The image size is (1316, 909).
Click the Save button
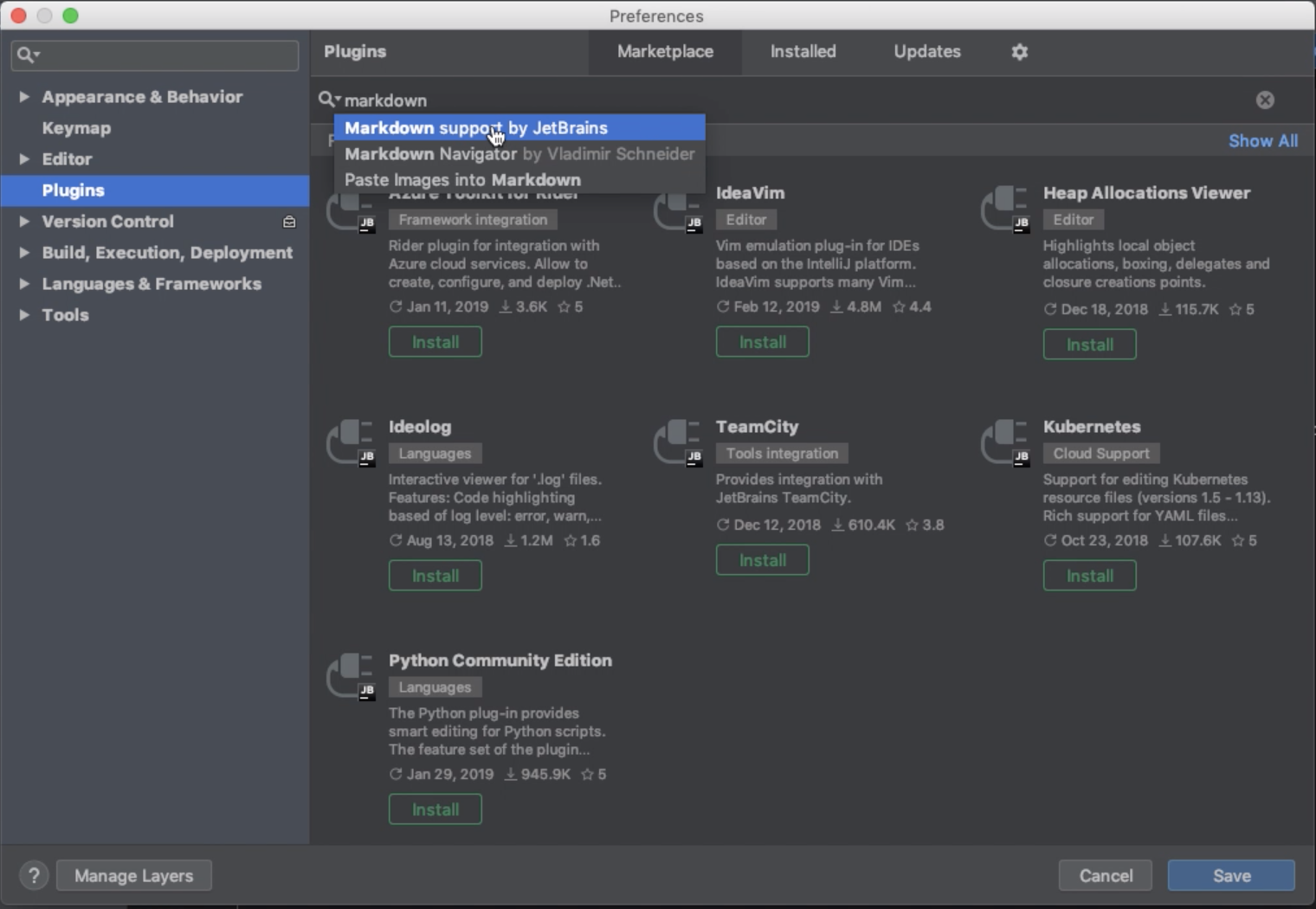click(1231, 876)
